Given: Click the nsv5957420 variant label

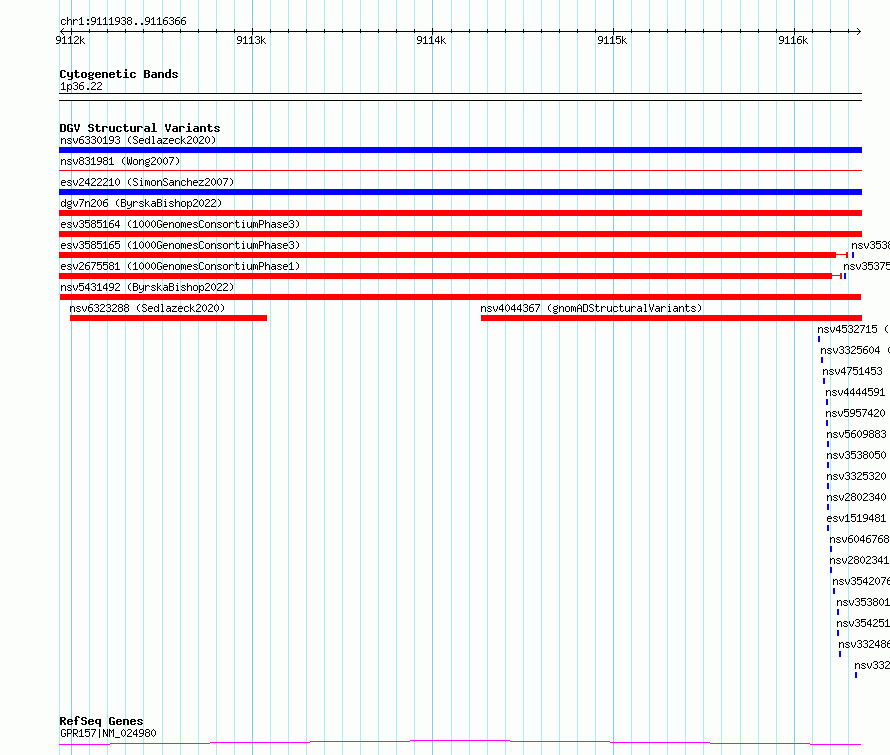Looking at the screenshot, I should (855, 413).
